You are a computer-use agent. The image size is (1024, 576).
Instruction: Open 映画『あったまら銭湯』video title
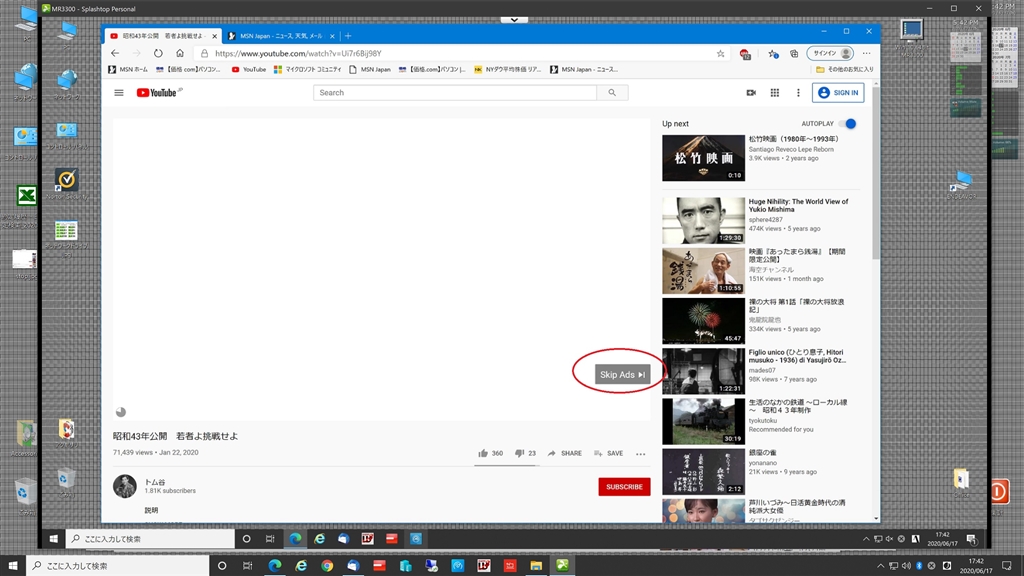point(797,255)
